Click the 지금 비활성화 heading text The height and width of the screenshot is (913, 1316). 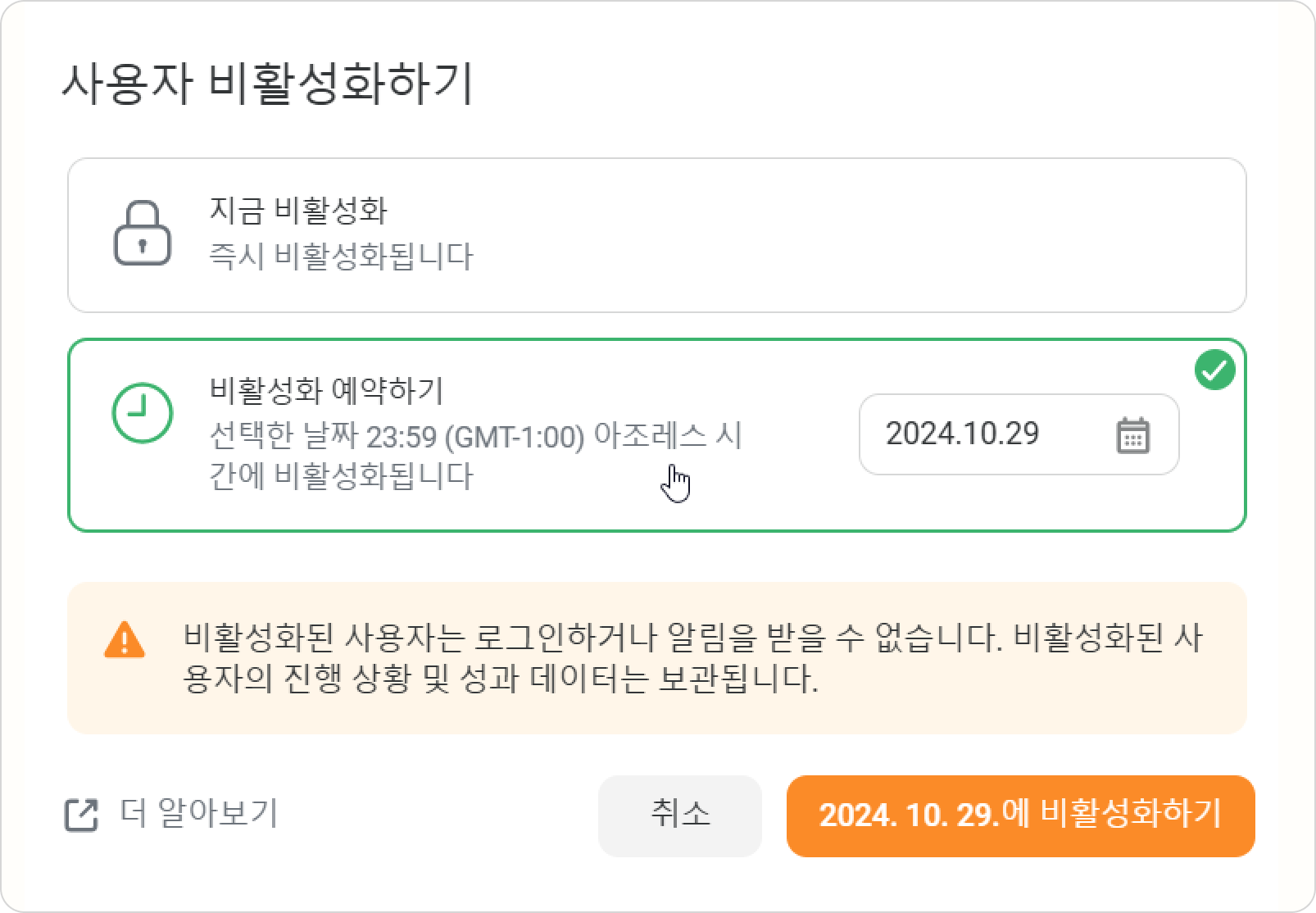coord(298,211)
